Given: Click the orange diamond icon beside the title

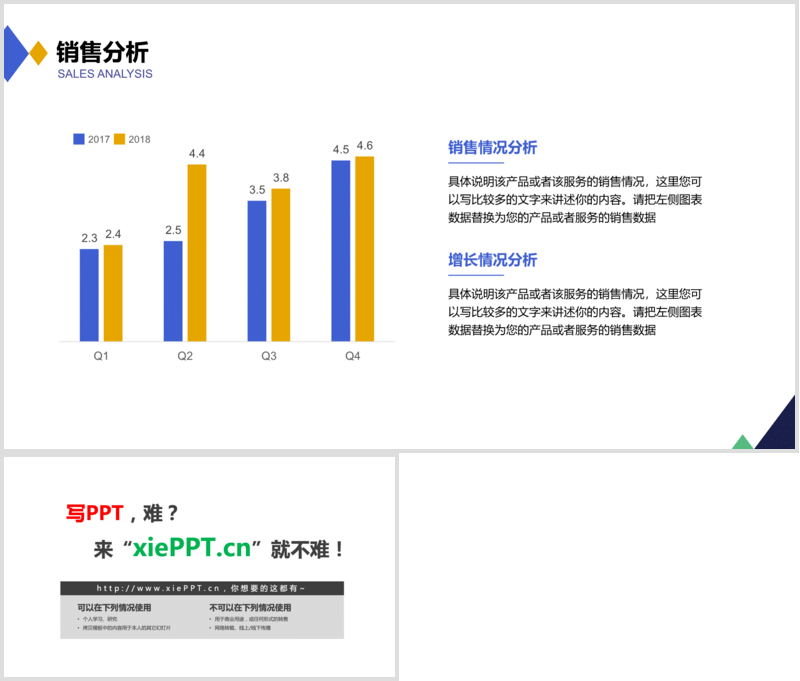Looking at the screenshot, I should click(38, 53).
